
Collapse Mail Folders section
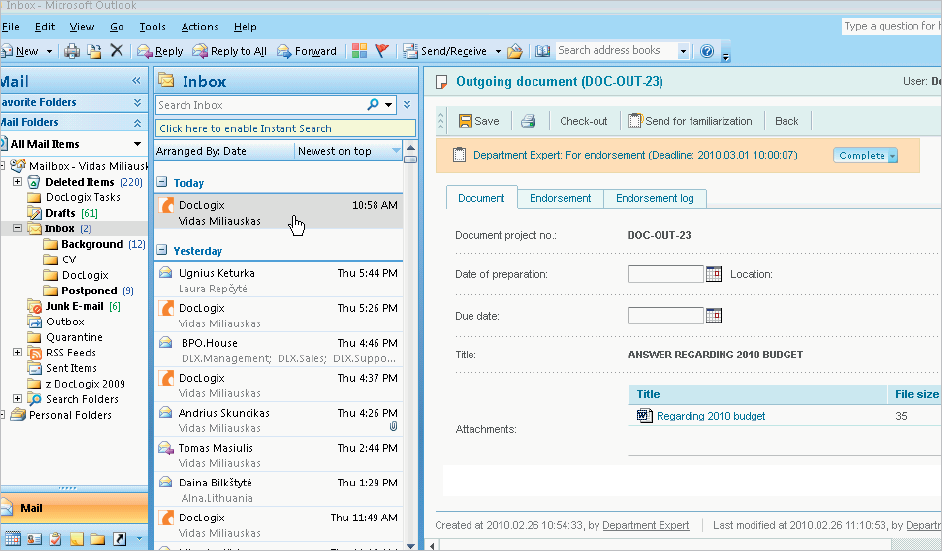[137, 123]
